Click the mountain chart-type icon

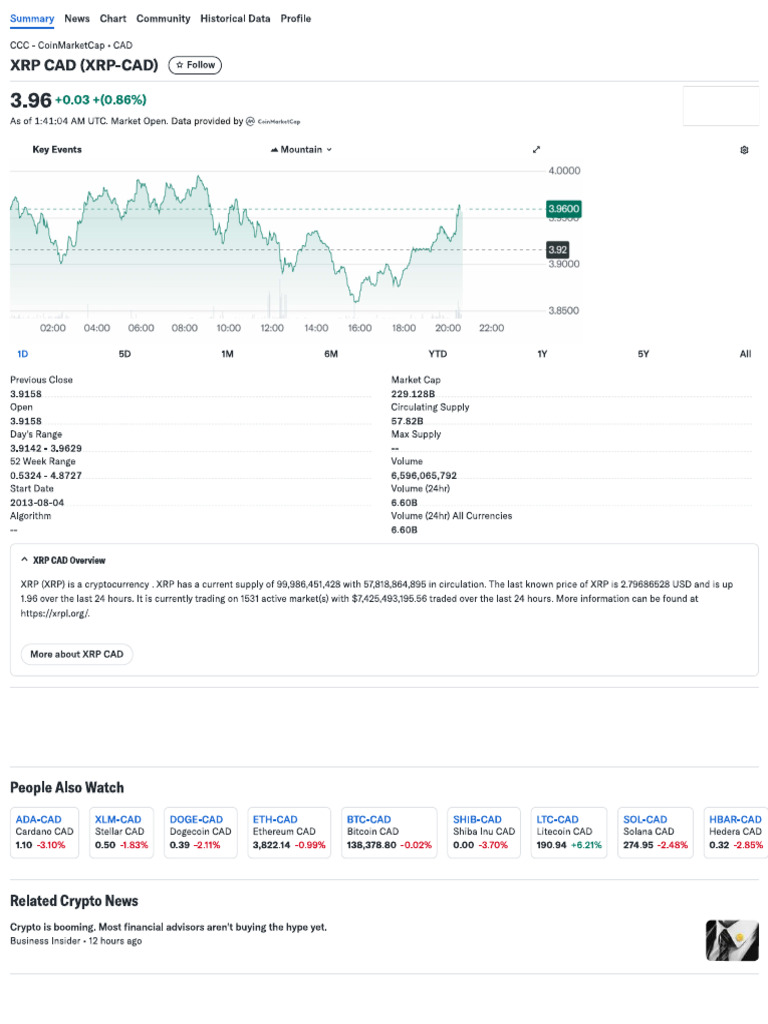[x=274, y=150]
